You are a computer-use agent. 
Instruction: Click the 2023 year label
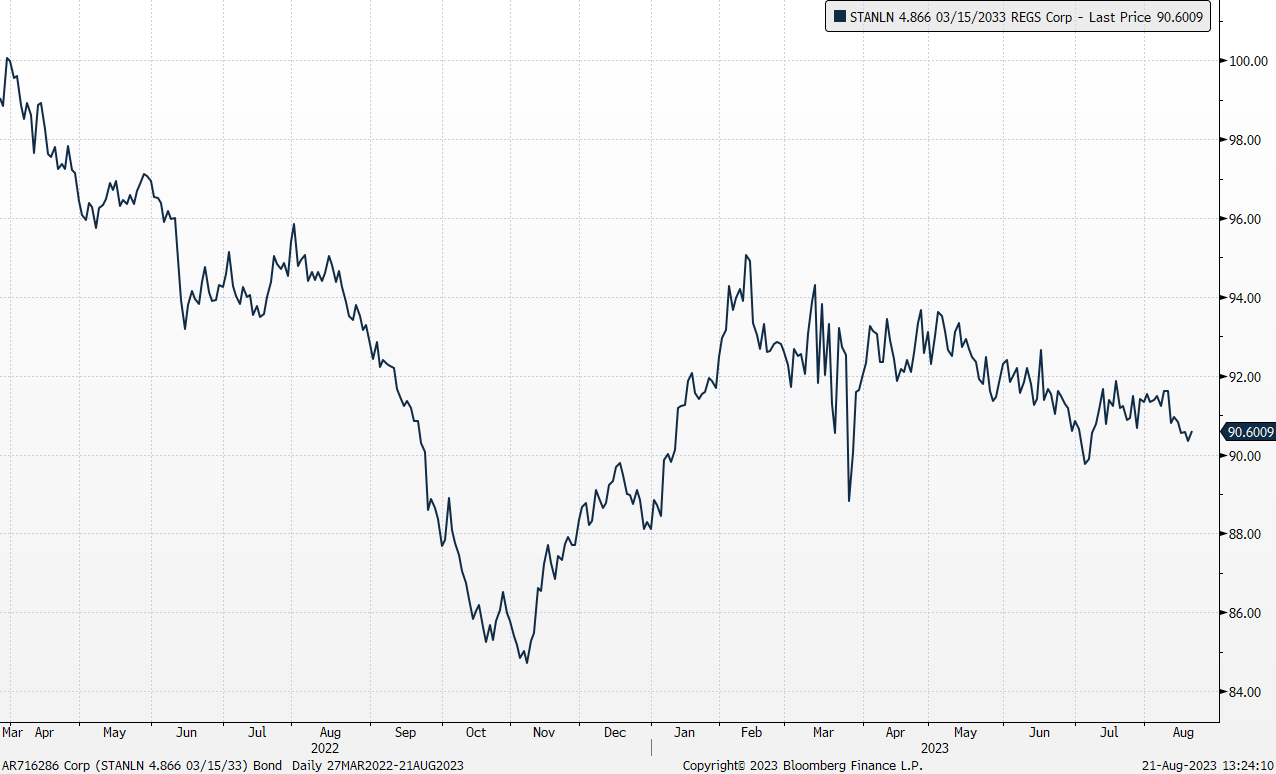tap(935, 748)
